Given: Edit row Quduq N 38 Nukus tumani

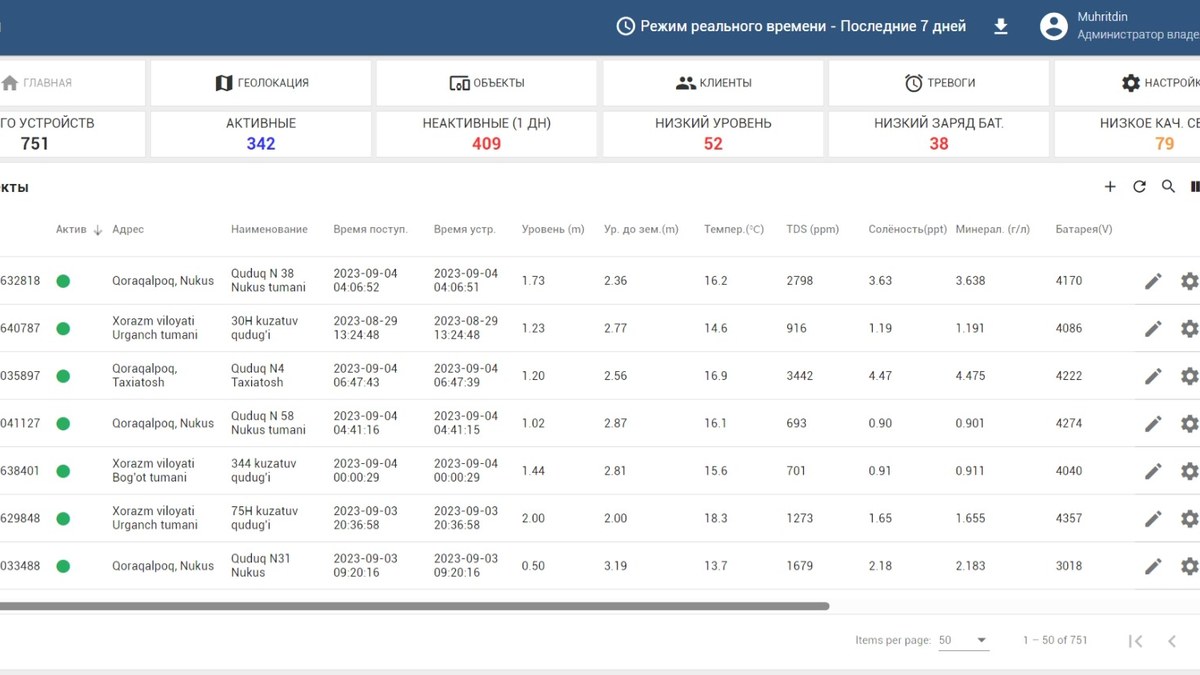Looking at the screenshot, I should point(1153,281).
